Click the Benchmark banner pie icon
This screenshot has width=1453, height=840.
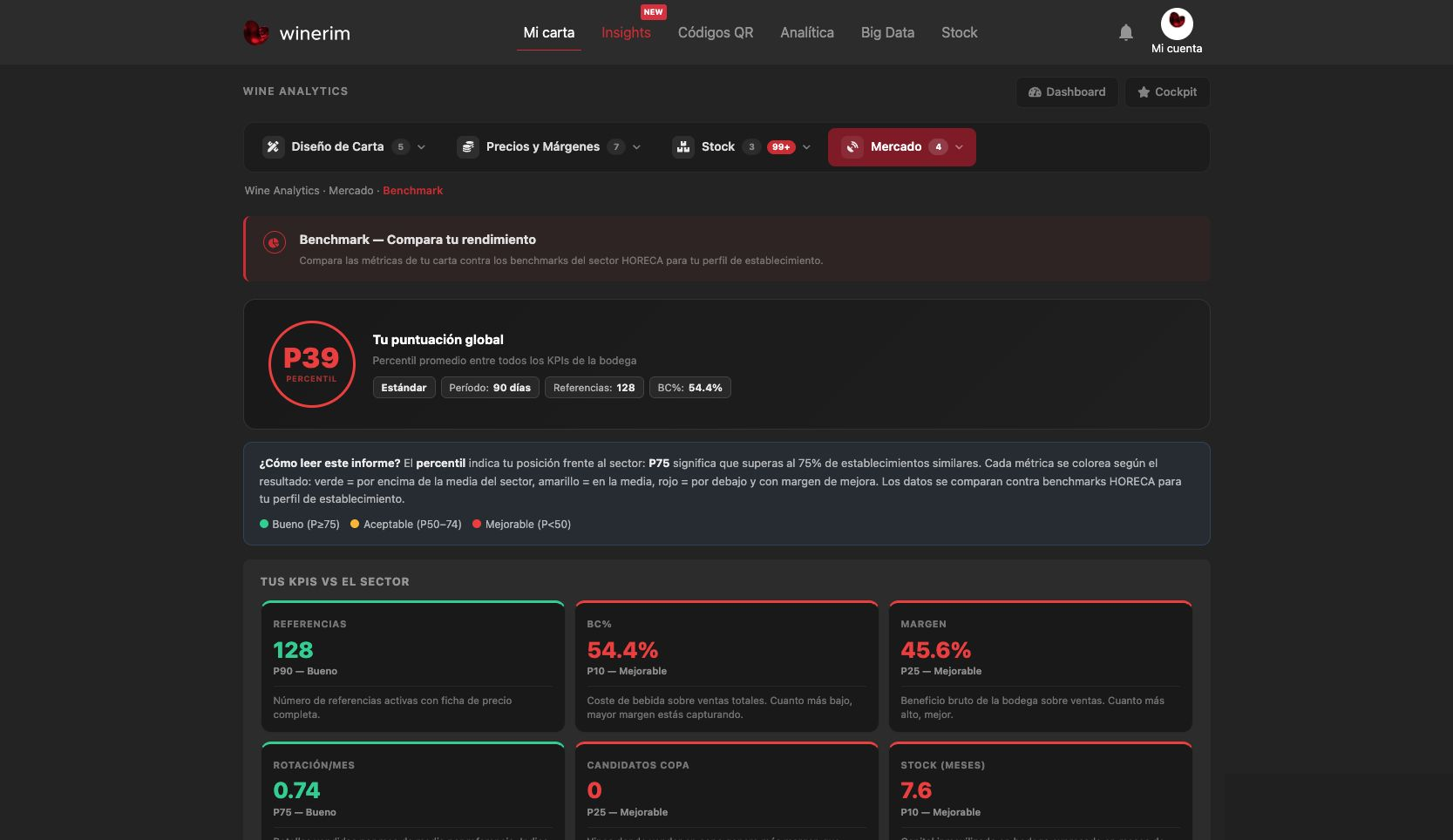coord(274,242)
